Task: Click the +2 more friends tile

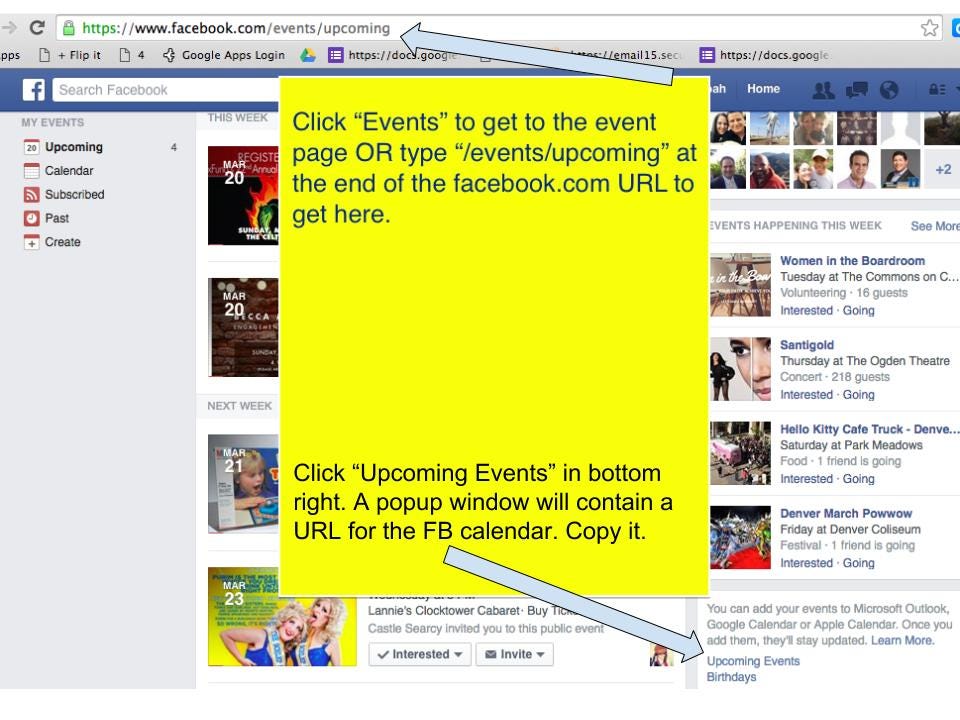Action: pyautogui.click(x=943, y=169)
